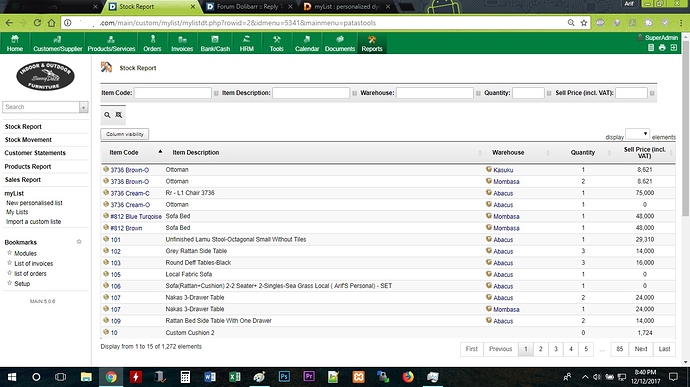Click the browser reload icon

[x=37, y=23]
